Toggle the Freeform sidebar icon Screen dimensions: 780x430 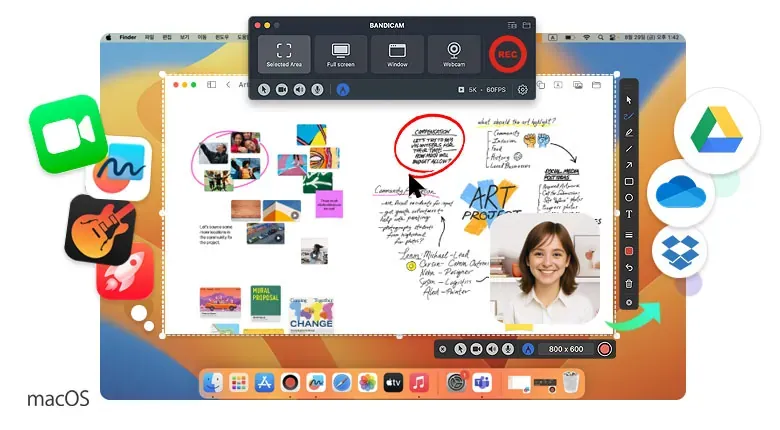pyautogui.click(x=211, y=85)
